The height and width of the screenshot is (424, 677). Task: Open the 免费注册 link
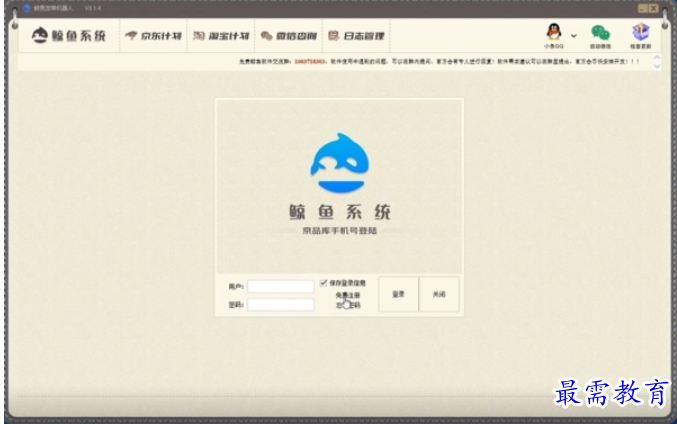[x=348, y=295]
